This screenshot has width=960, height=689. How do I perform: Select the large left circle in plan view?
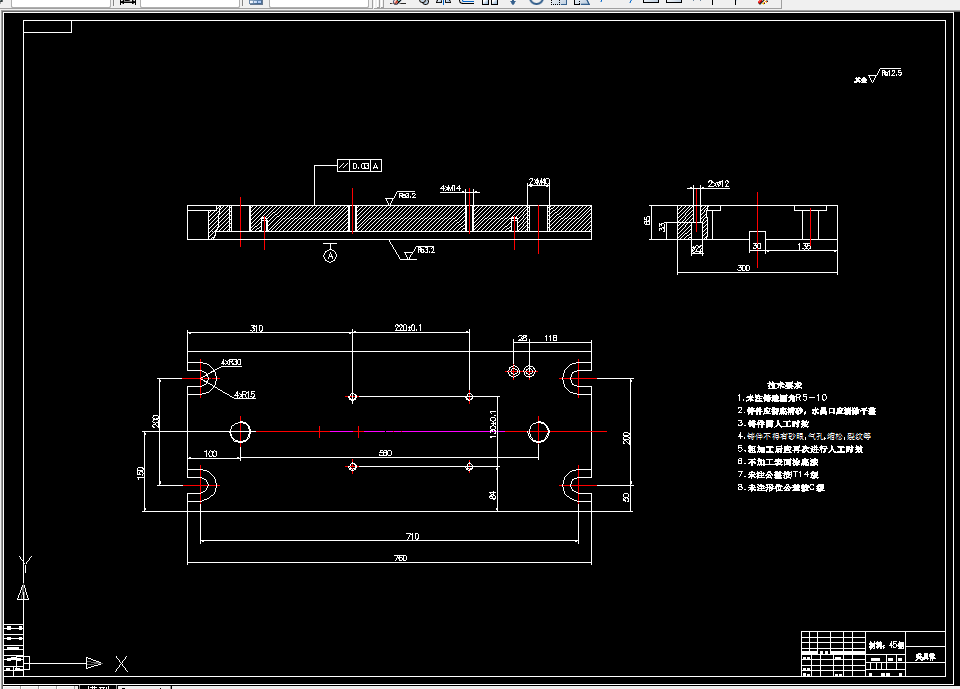[x=241, y=432]
